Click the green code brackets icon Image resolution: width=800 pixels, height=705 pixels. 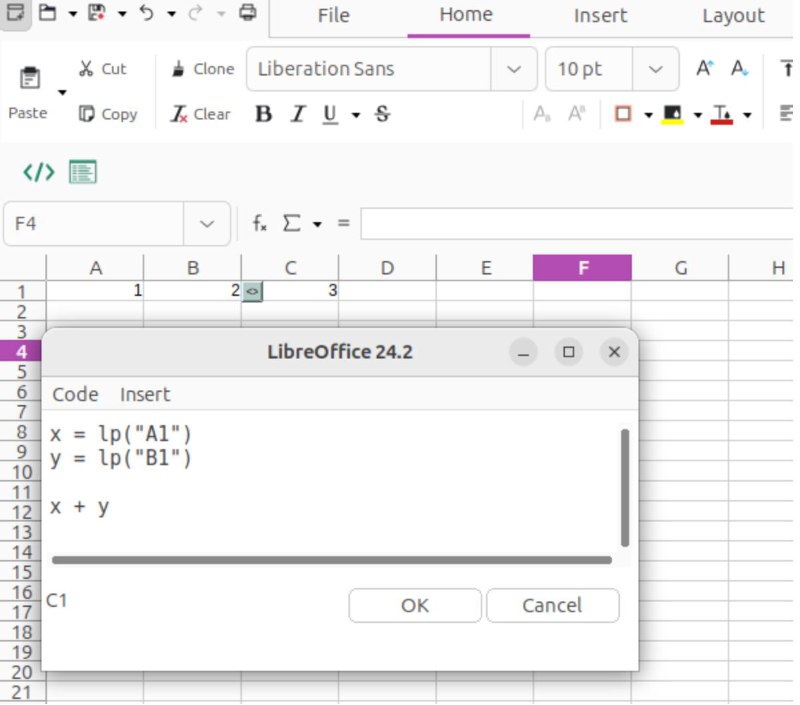pos(39,172)
